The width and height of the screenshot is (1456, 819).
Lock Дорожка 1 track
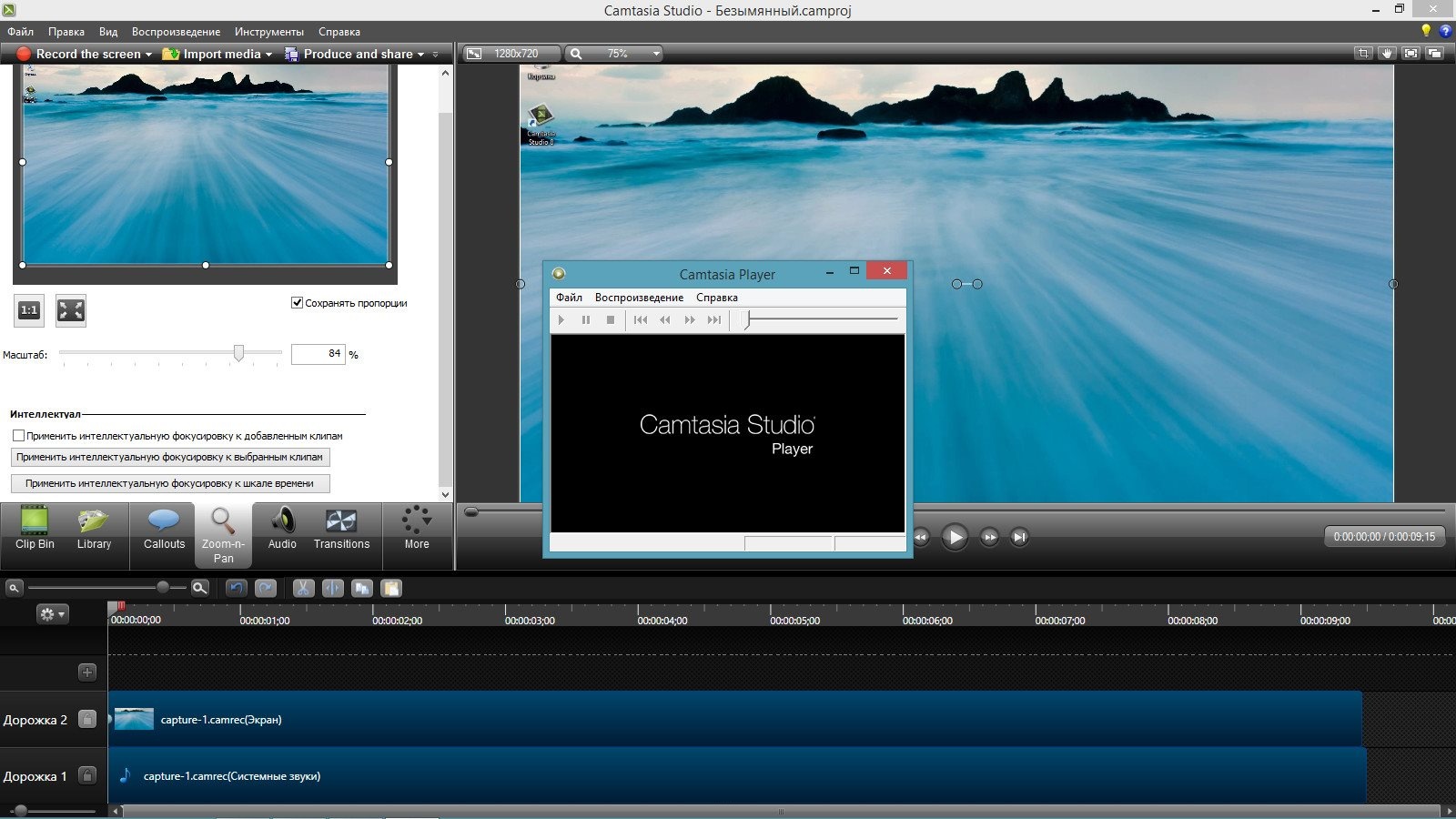click(x=87, y=775)
